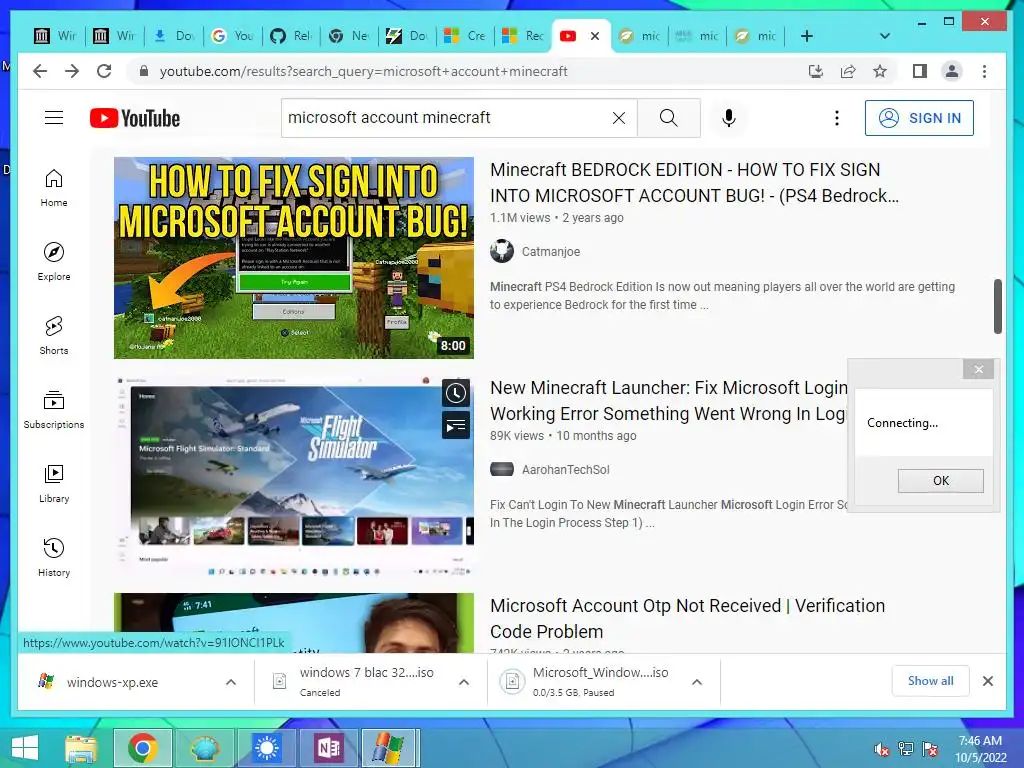This screenshot has width=1024, height=768.
Task: Expand options for windows-xp.exe download
Action: tap(231, 682)
